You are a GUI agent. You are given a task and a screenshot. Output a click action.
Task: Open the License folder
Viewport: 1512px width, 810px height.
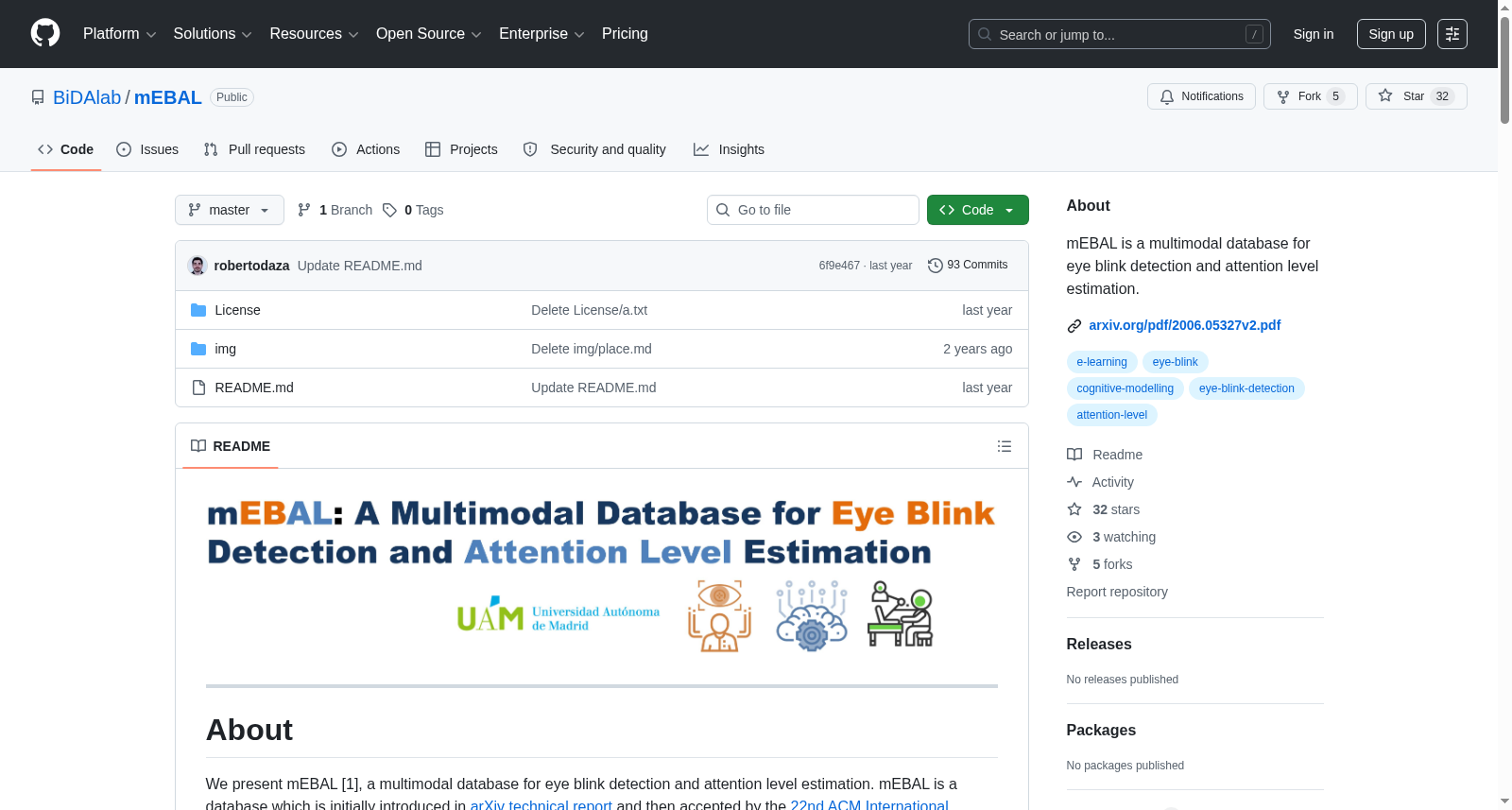pos(237,310)
